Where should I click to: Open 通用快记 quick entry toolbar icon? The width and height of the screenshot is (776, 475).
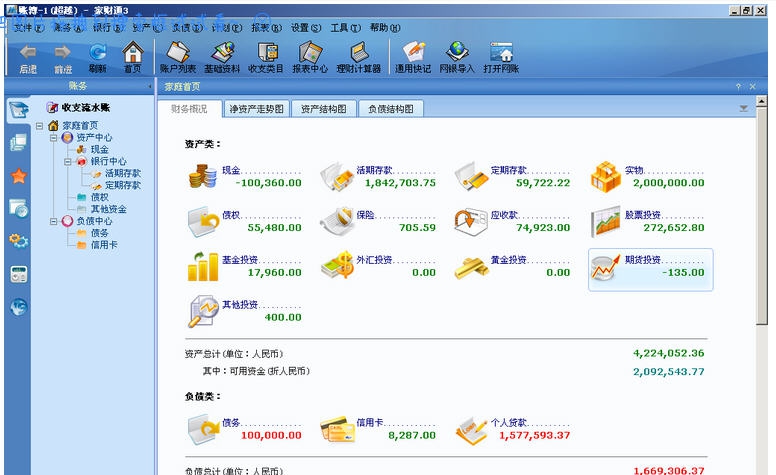[413, 51]
